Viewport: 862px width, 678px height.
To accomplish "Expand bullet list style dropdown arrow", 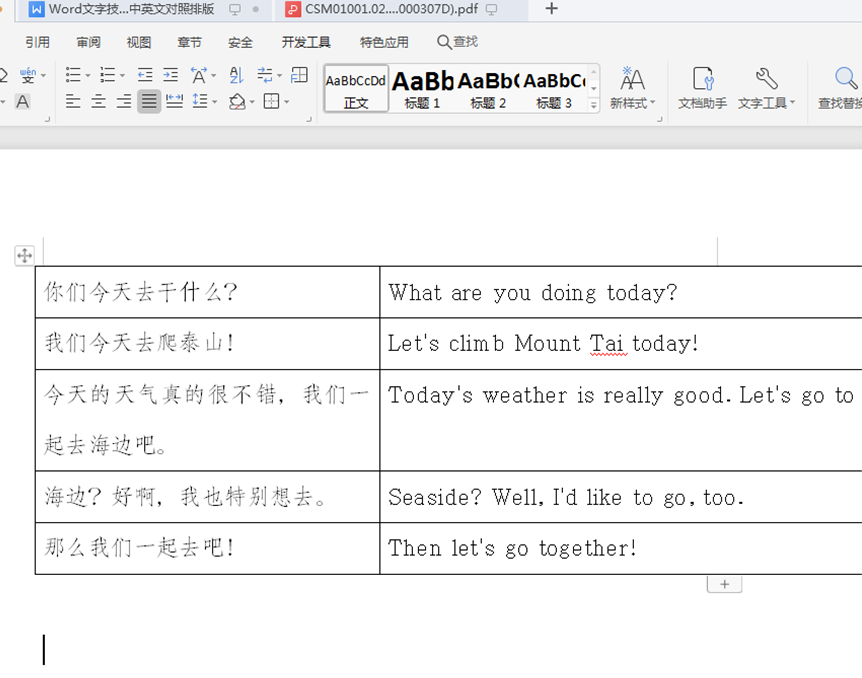I will [x=88, y=75].
